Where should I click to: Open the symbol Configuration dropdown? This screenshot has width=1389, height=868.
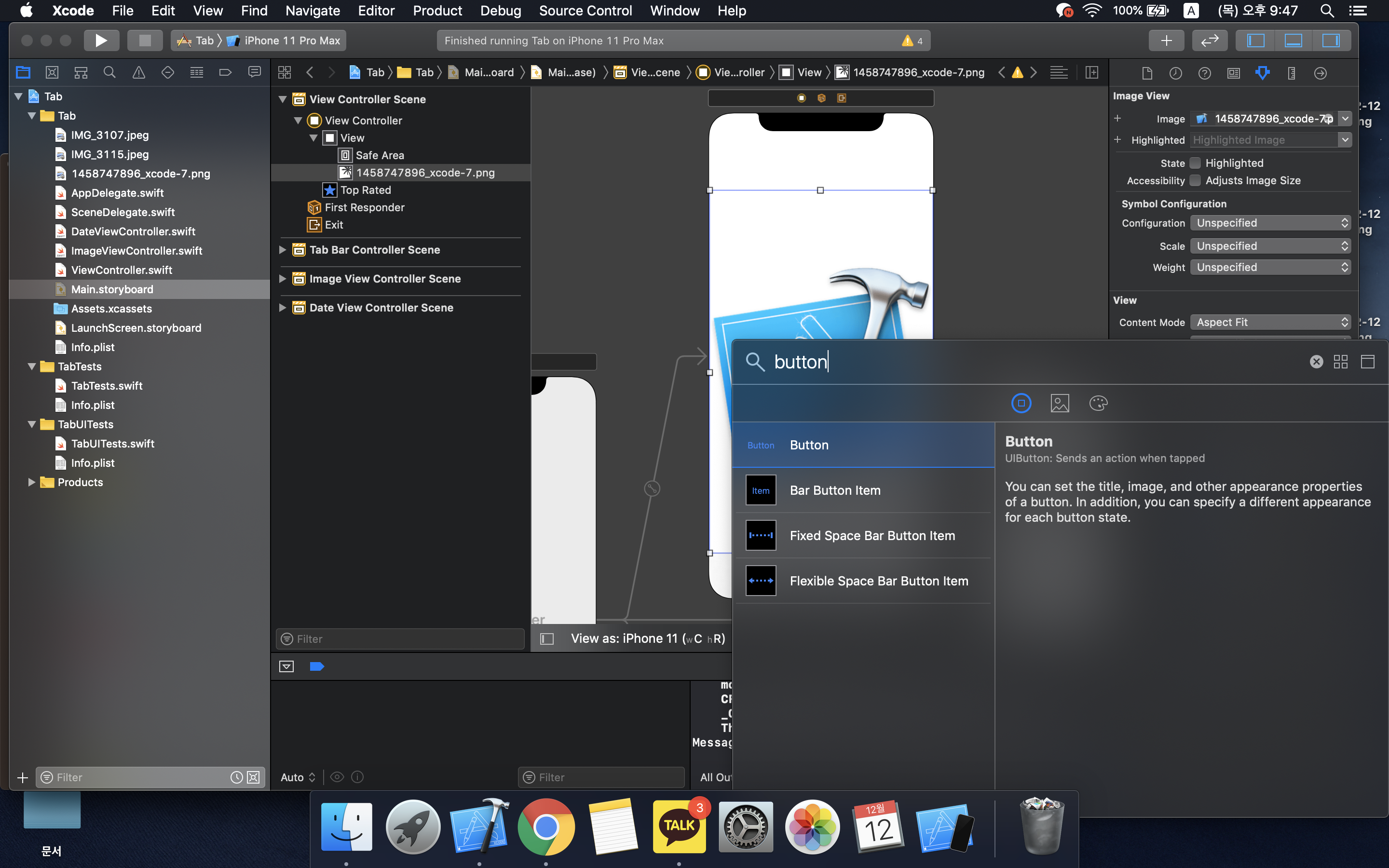pos(1269,223)
